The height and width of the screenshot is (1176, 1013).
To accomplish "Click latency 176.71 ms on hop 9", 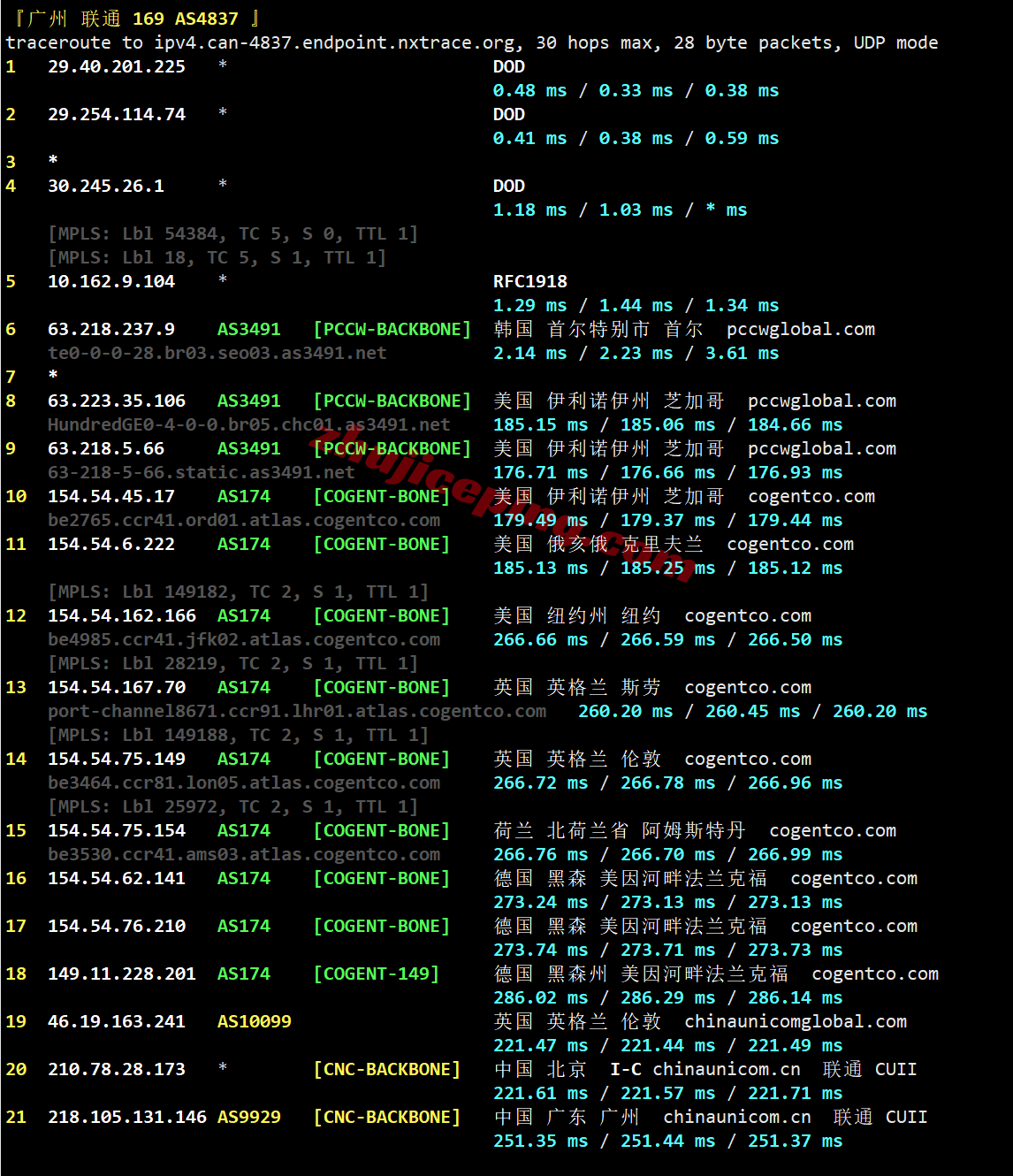I will pos(540,472).
